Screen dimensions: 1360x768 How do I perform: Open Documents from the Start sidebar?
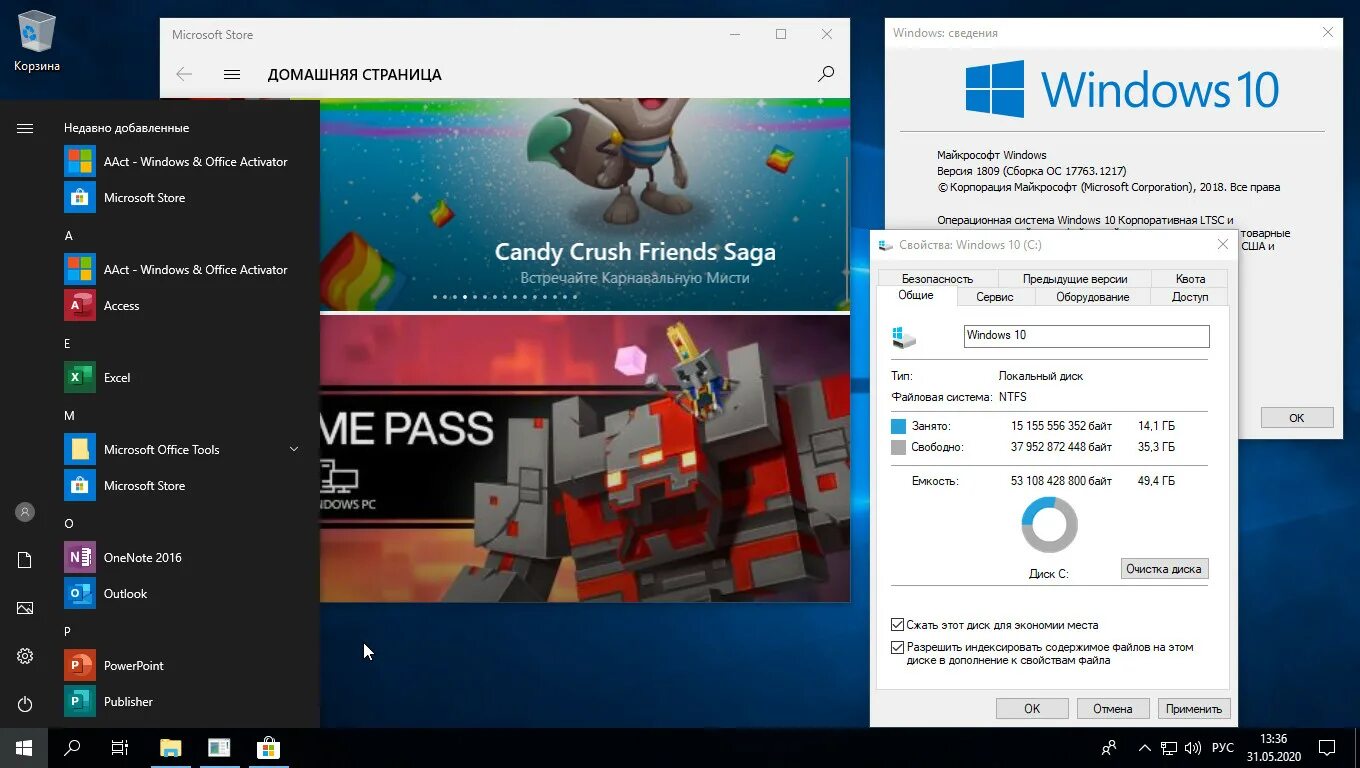(25, 560)
